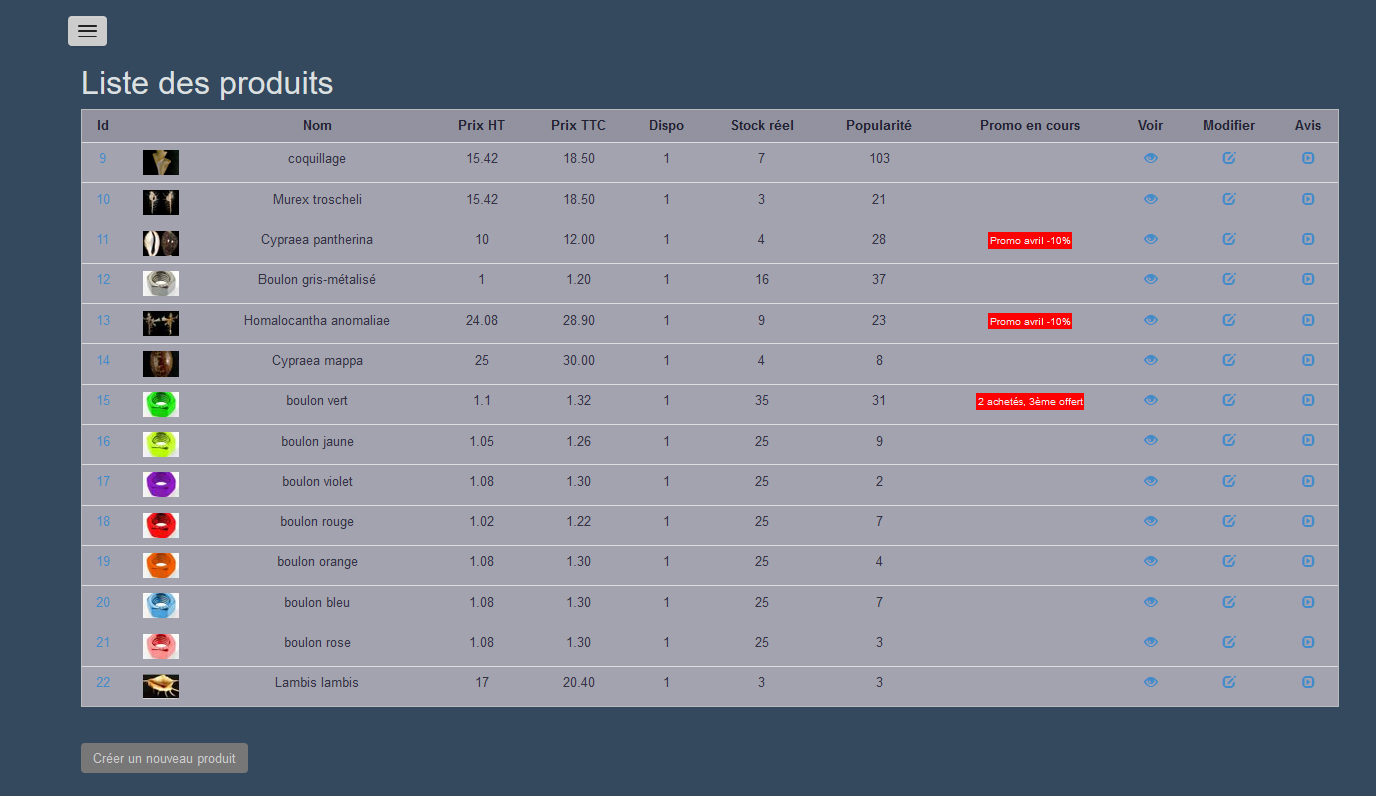This screenshot has height=796, width=1376.
Task: Click the boulon vert green thumbnail
Action: click(161, 404)
